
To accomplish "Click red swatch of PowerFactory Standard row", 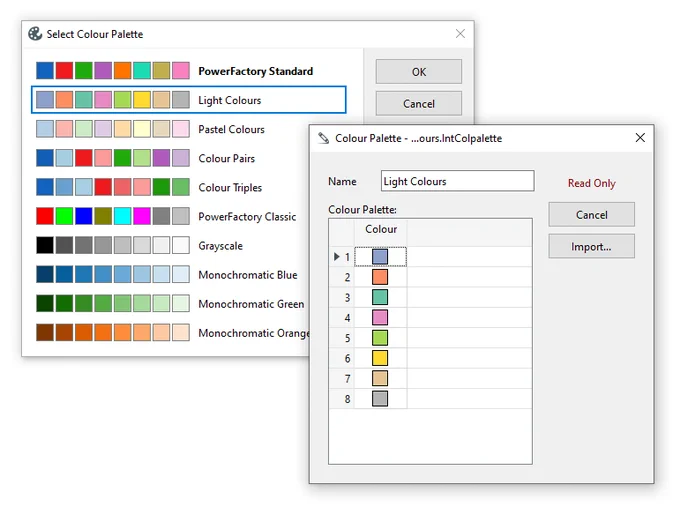I will click(64, 71).
